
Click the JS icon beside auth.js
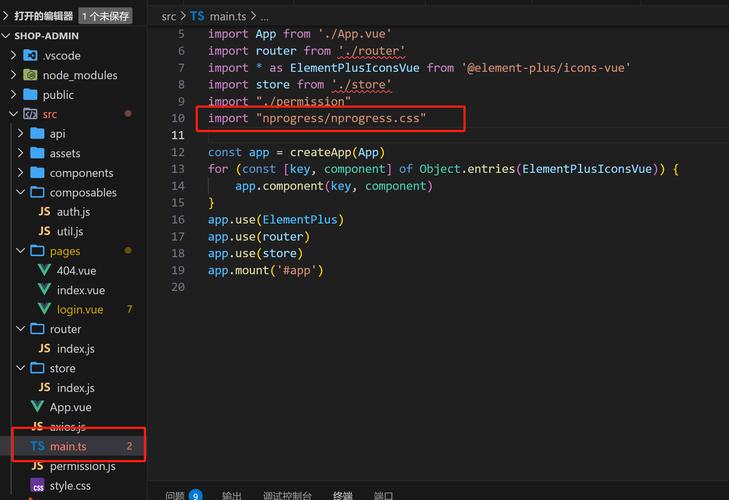click(x=44, y=212)
